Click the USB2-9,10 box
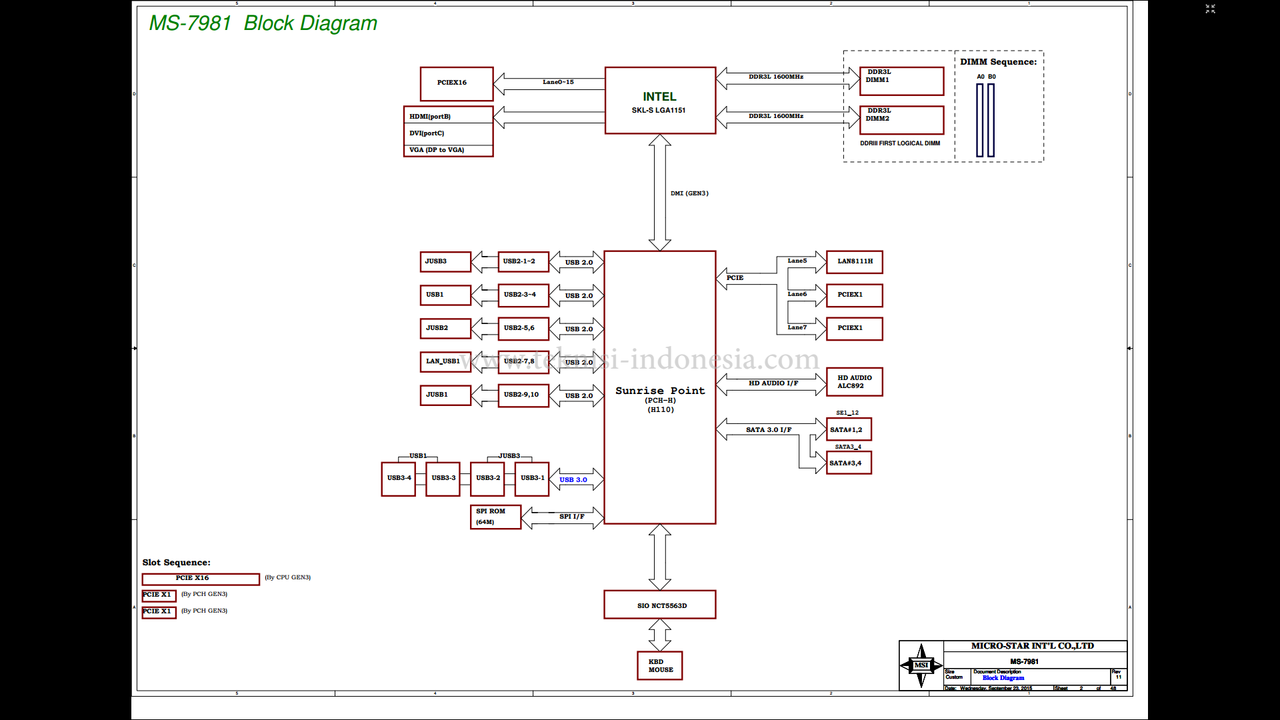Image resolution: width=1280 pixels, height=720 pixels. pos(524,395)
